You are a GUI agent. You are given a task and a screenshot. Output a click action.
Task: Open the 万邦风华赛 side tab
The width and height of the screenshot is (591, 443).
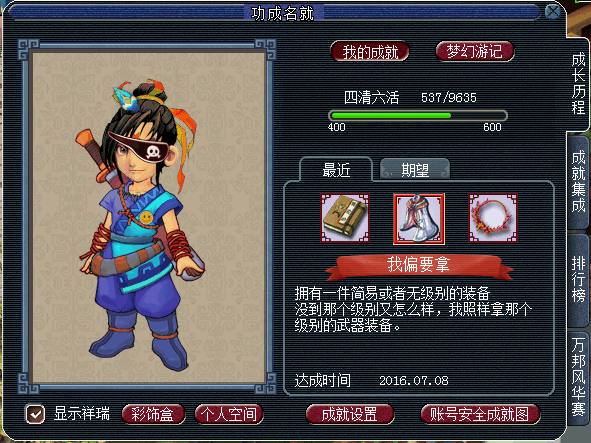pyautogui.click(x=578, y=377)
